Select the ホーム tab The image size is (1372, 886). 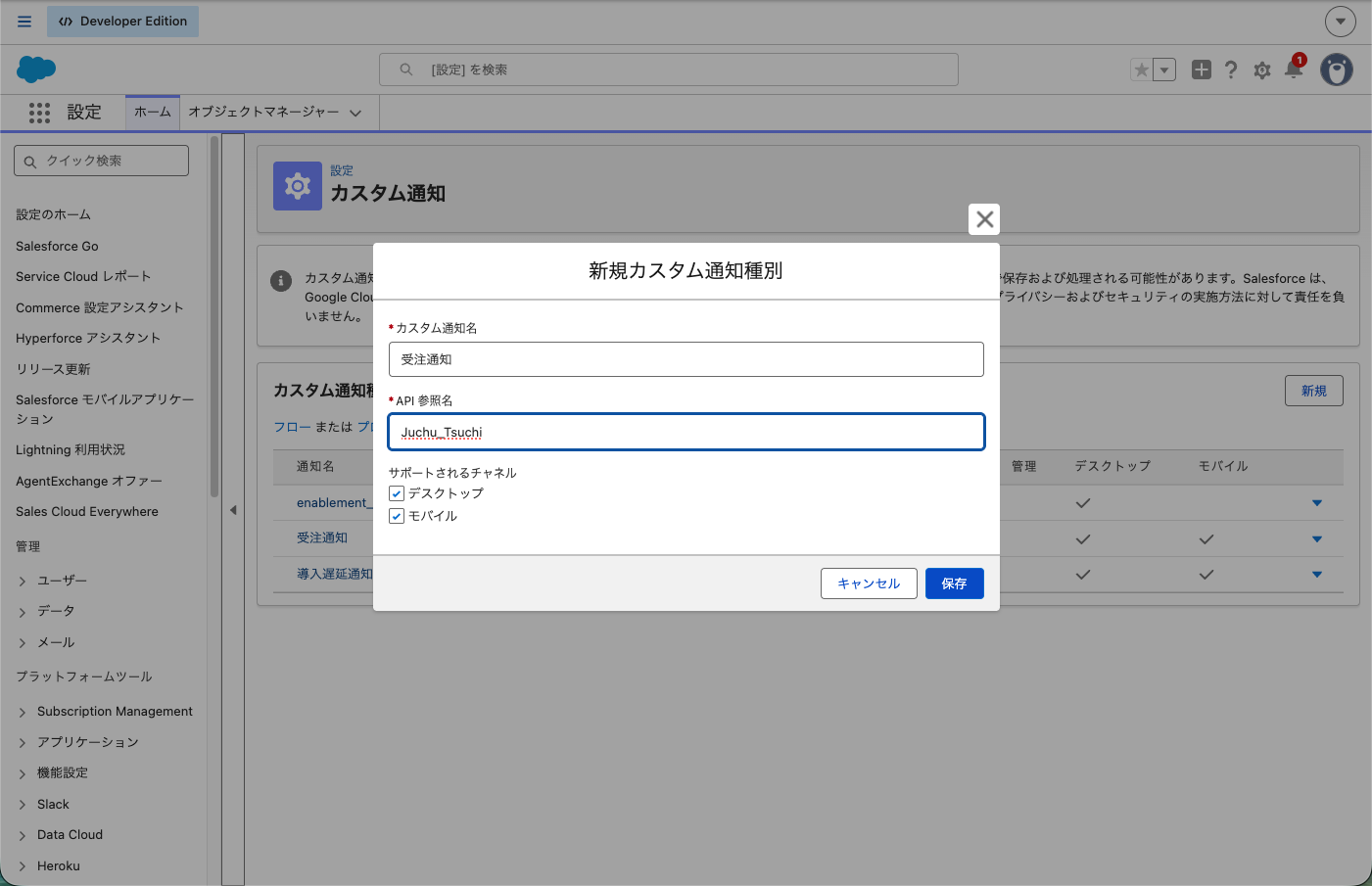[x=153, y=113]
